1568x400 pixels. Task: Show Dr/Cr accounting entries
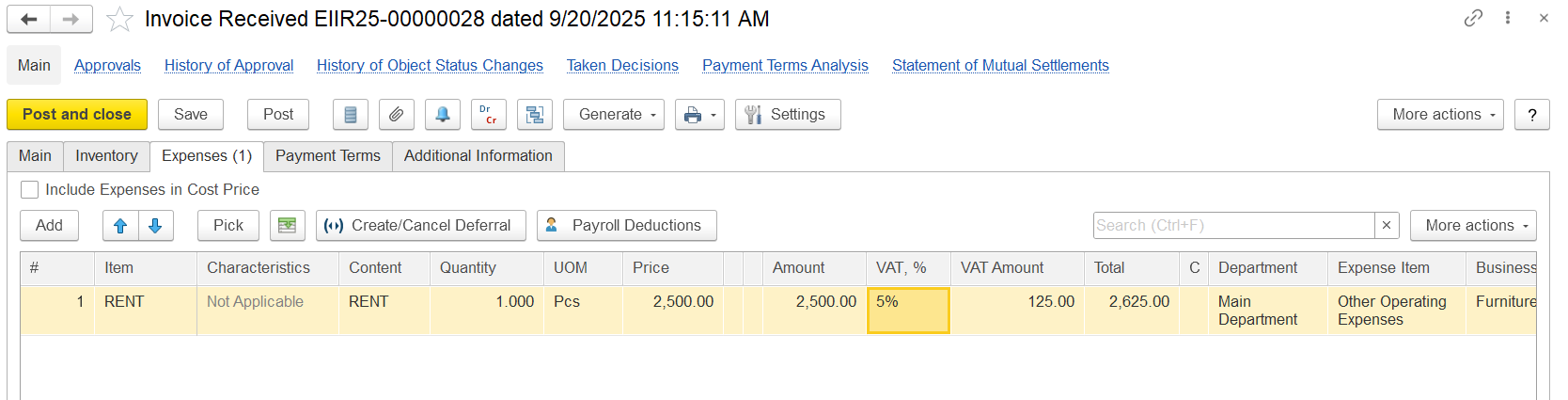[488, 115]
